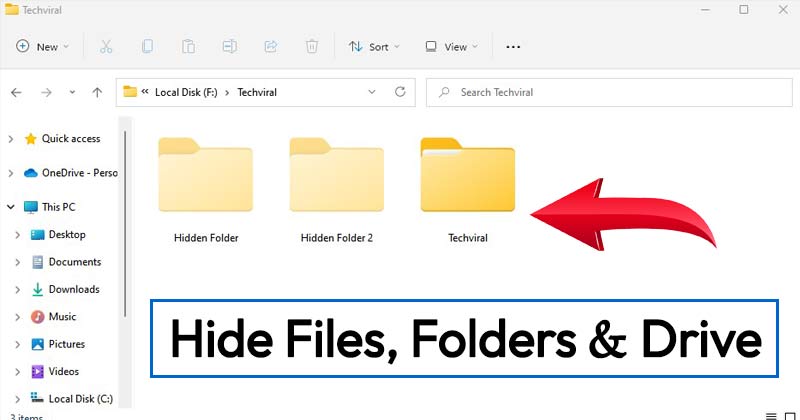The image size is (800, 420).
Task: Expand Pictures tree node
Action: 18,344
